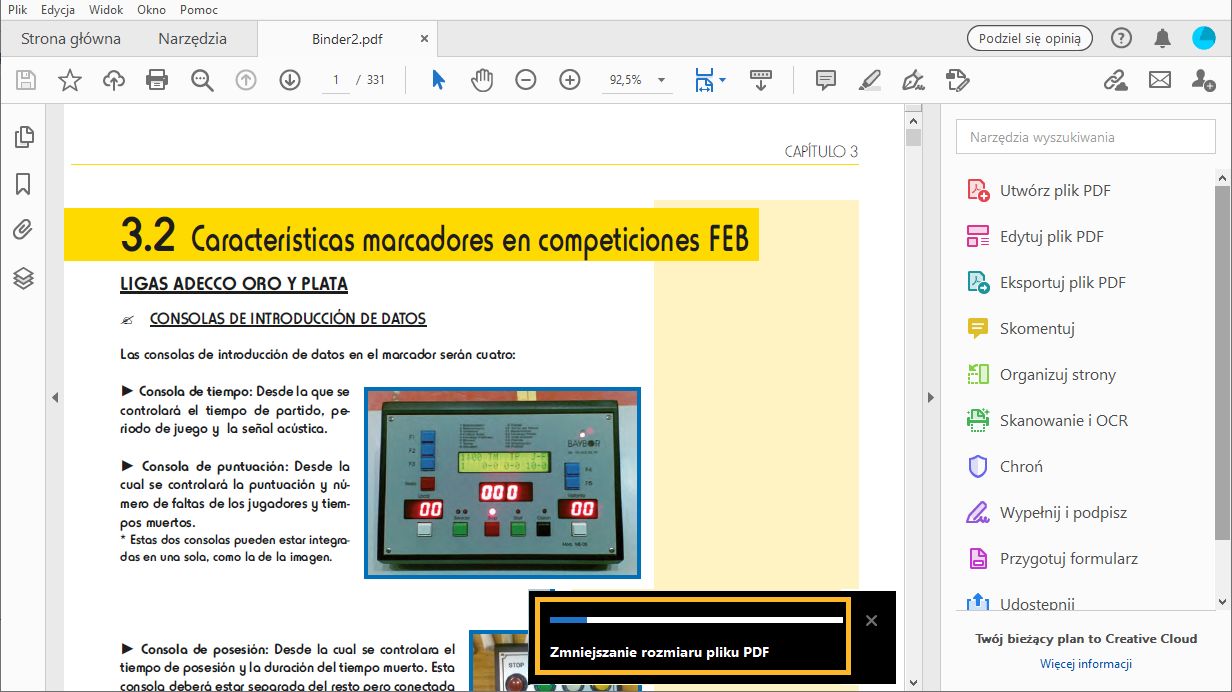Open the help question mark icon
This screenshot has width=1232, height=692.
click(x=1122, y=38)
